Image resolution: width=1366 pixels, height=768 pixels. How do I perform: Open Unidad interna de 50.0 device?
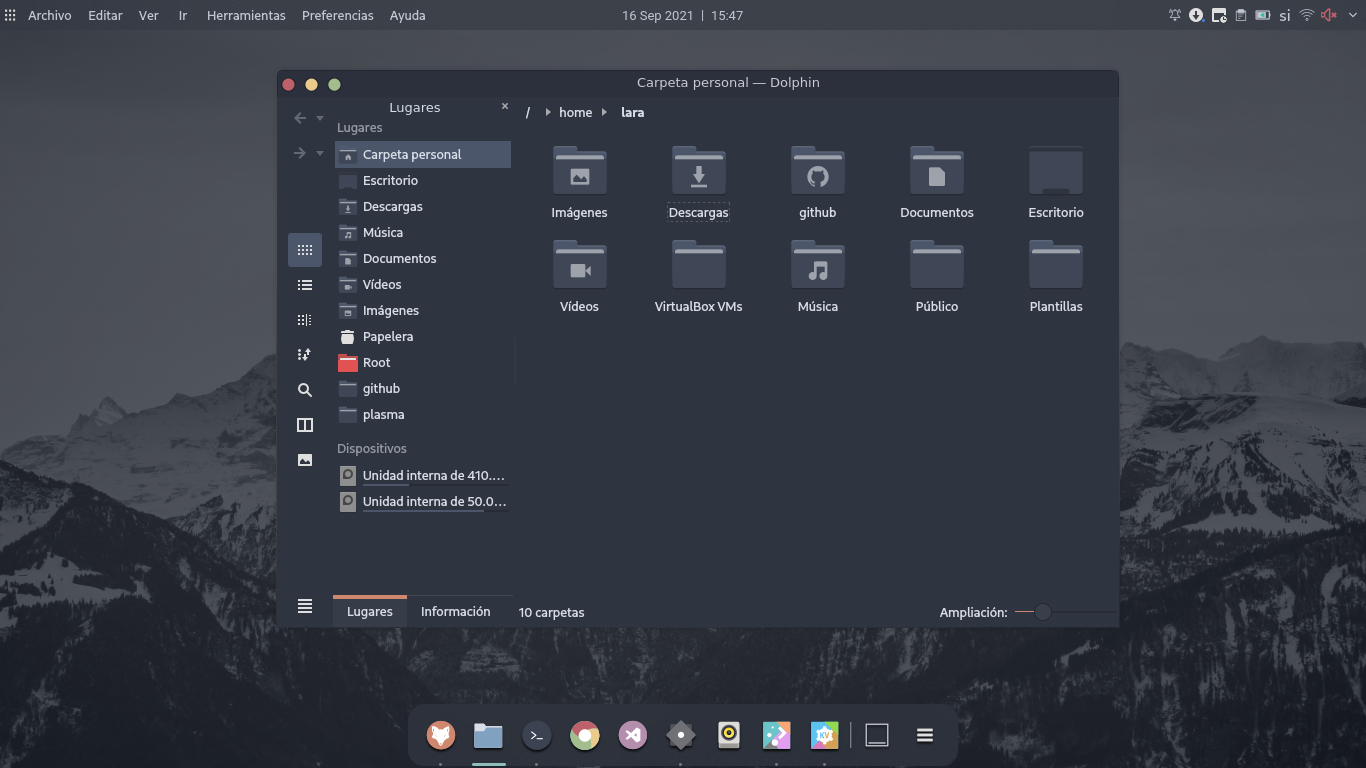click(423, 501)
